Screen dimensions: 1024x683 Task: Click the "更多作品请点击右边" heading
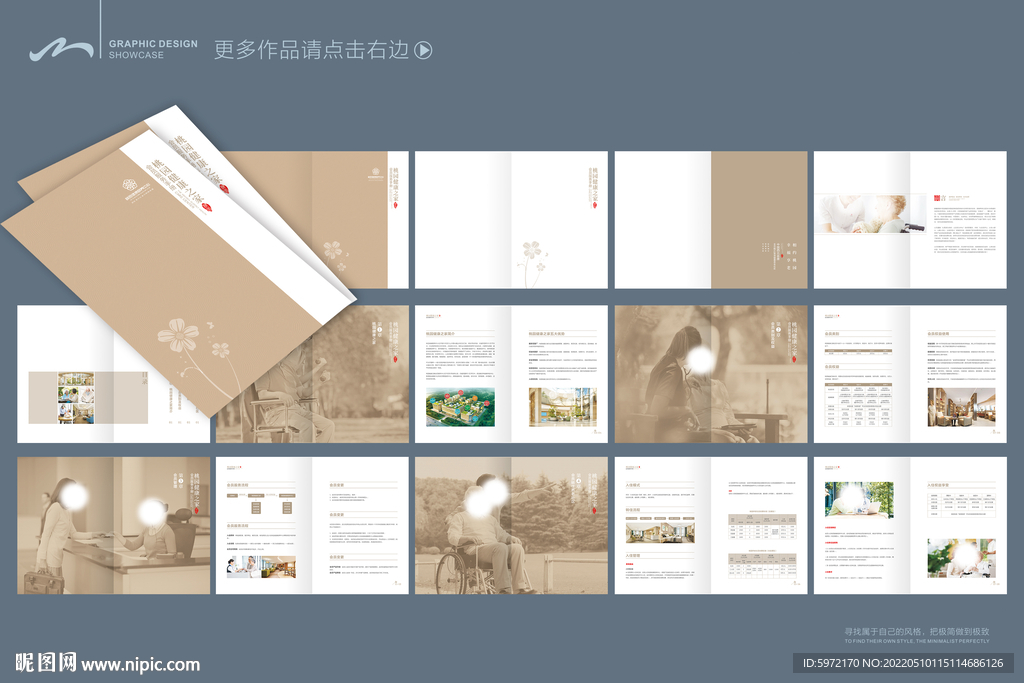click(x=312, y=50)
